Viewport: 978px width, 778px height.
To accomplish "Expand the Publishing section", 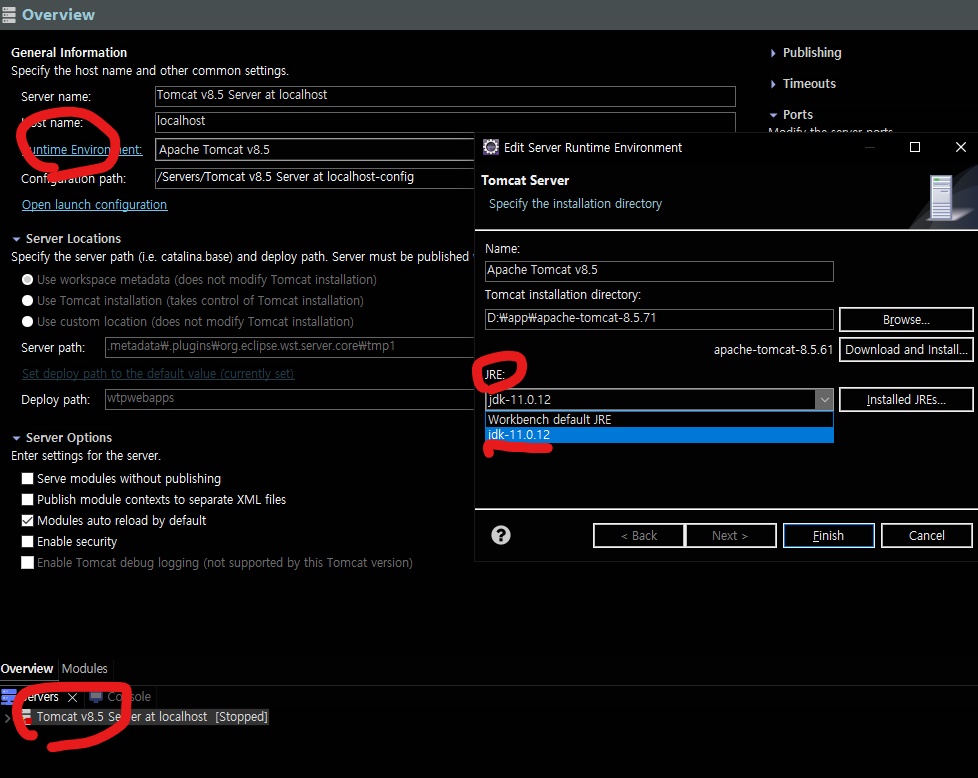I will (x=773, y=53).
